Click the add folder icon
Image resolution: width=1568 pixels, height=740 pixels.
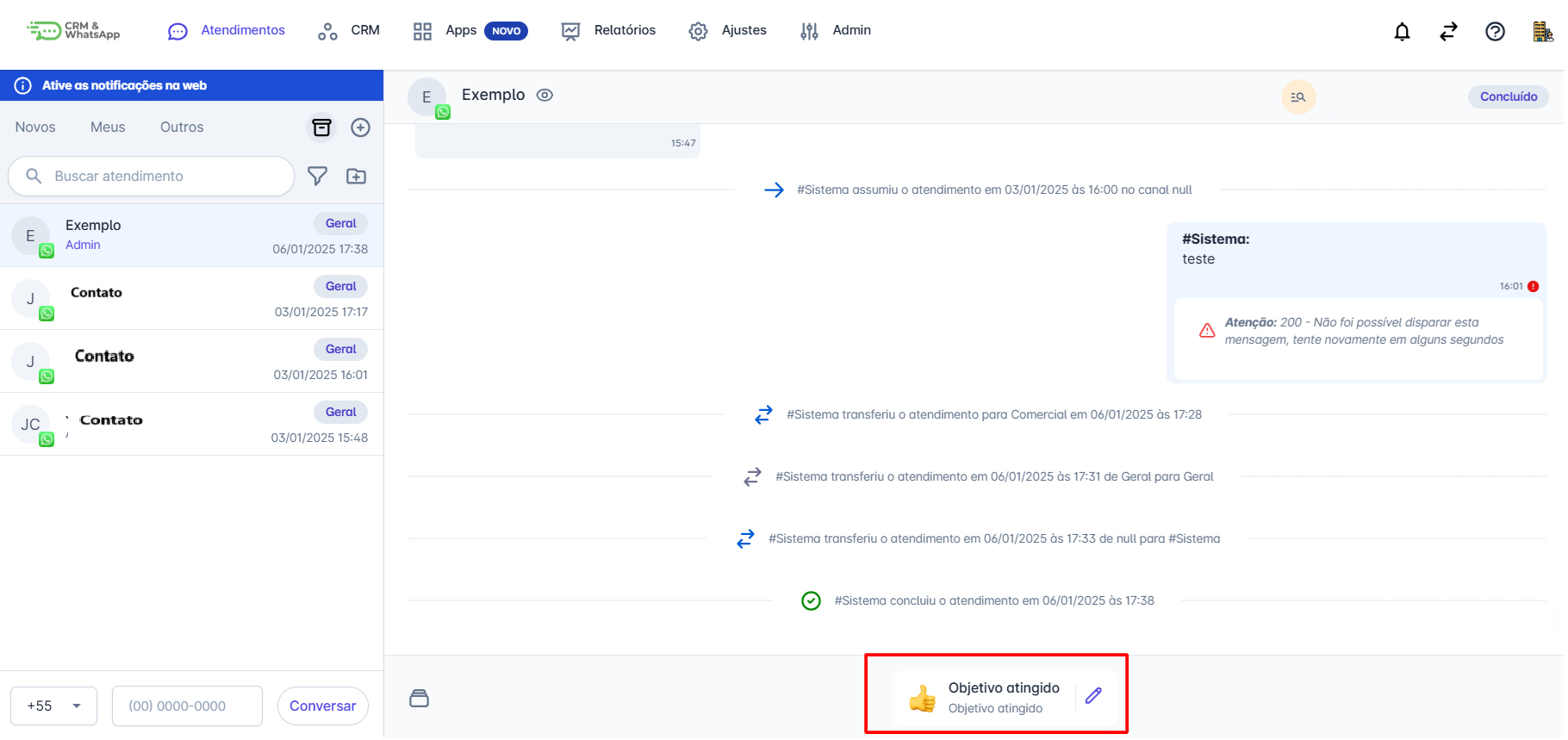tap(356, 176)
